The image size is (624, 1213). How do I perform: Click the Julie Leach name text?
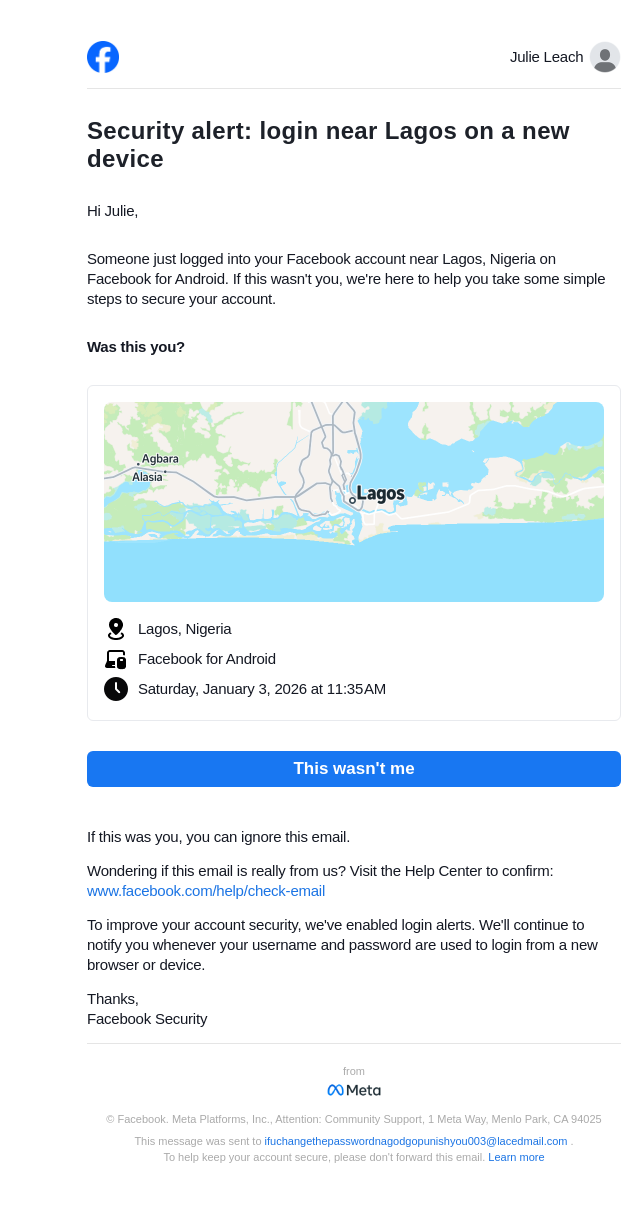click(x=546, y=57)
